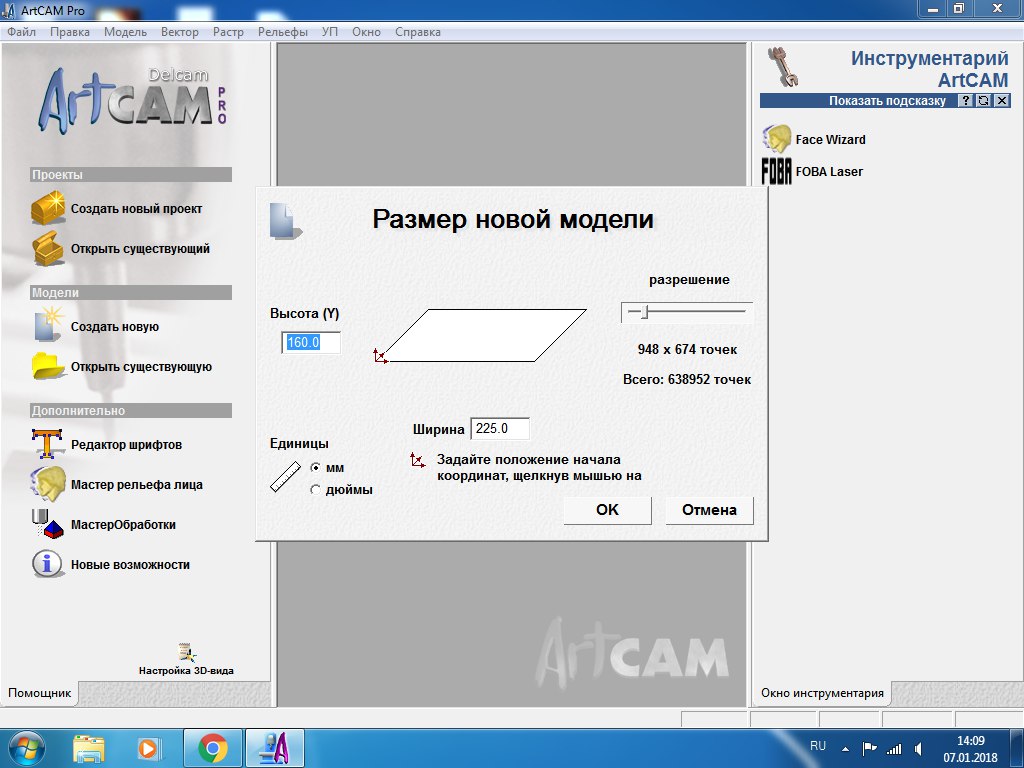Open the Правка menu

pos(70,32)
